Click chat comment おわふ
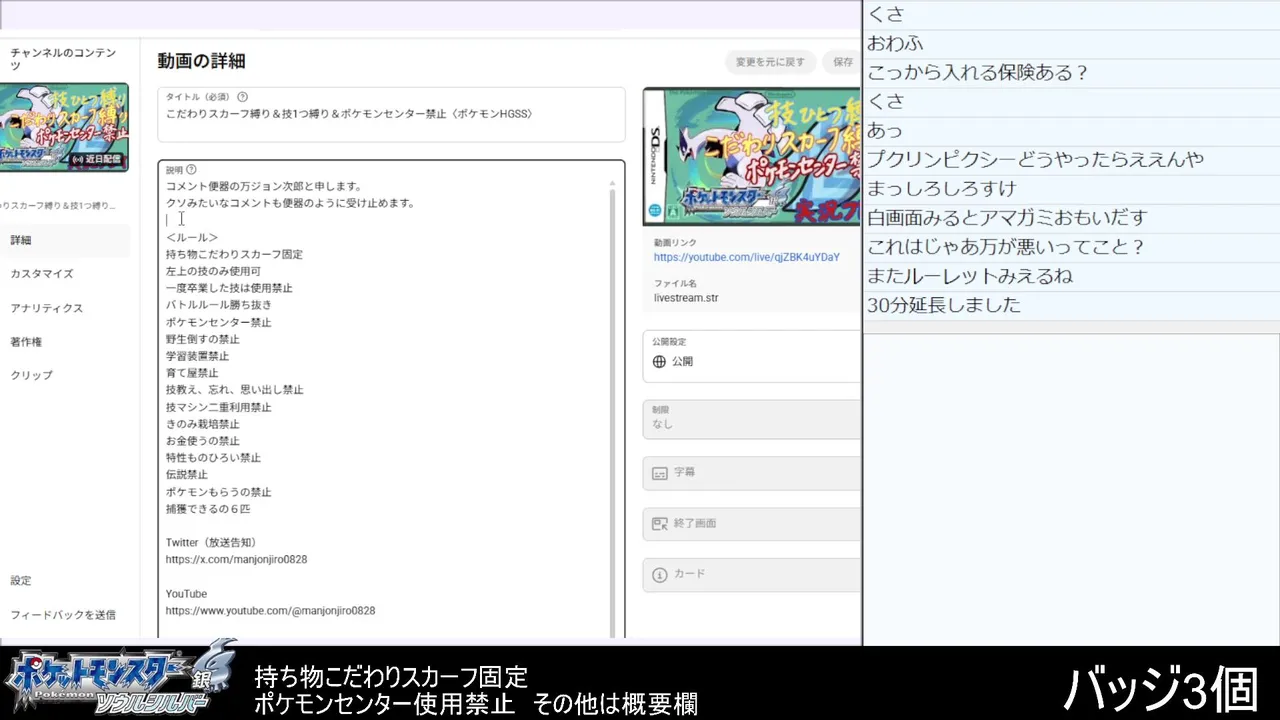Screen dimensions: 1280x720 [x=895, y=43]
